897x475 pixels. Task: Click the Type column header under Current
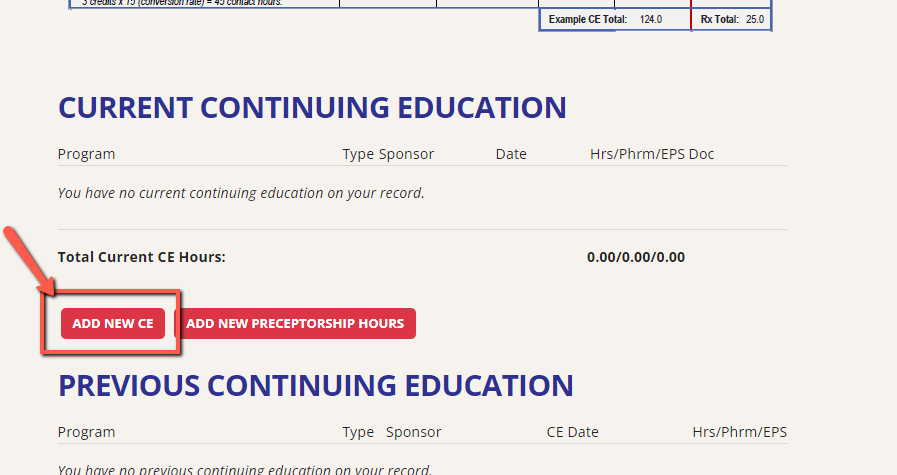(x=358, y=154)
